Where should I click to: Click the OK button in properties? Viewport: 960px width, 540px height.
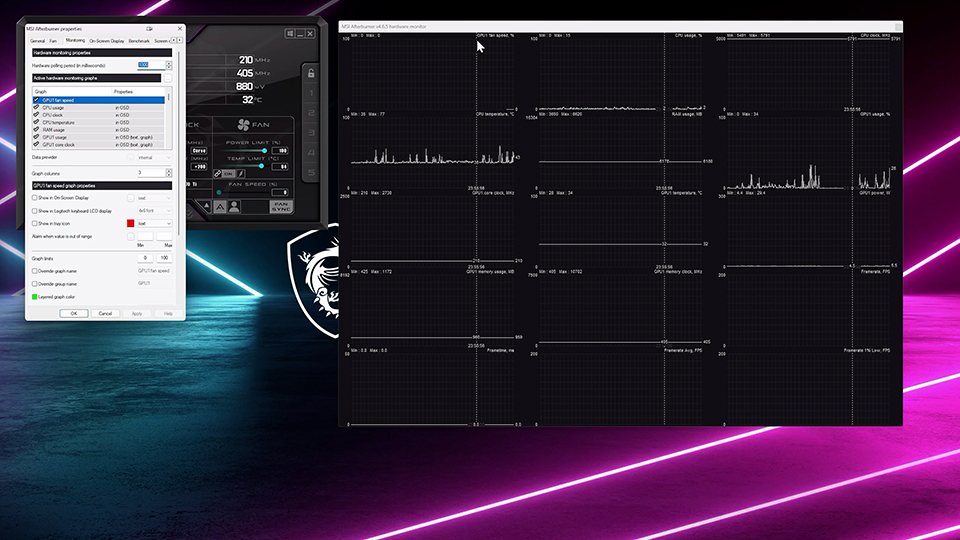pos(73,313)
